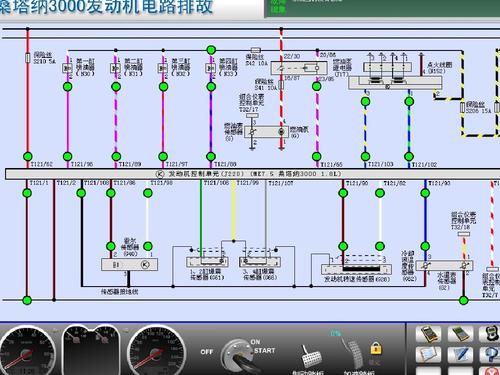Probe test point at terminal T121/102
The height and width of the screenshot is (375, 500).
click(409, 156)
